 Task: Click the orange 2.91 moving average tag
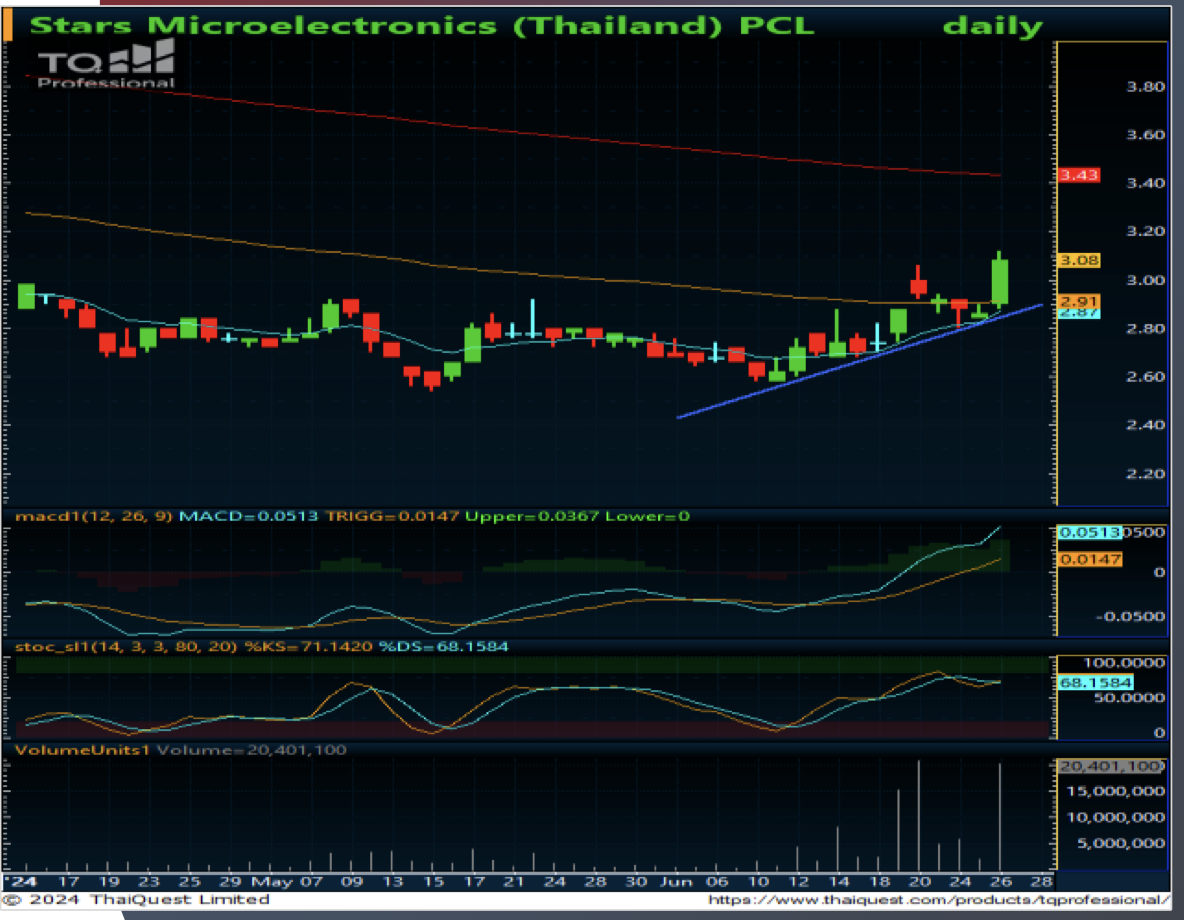pos(1078,301)
